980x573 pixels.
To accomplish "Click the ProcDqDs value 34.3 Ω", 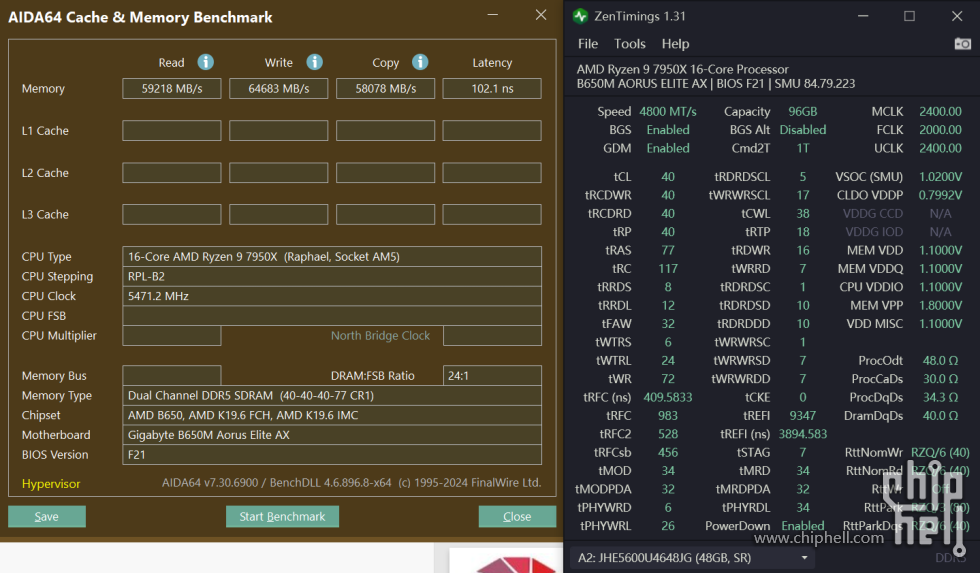I will coord(940,397).
